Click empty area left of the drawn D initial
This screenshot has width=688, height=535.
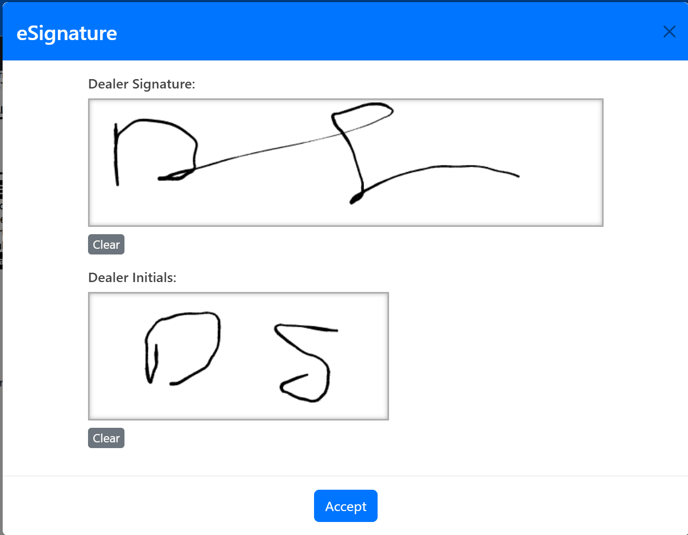[x=117, y=356]
